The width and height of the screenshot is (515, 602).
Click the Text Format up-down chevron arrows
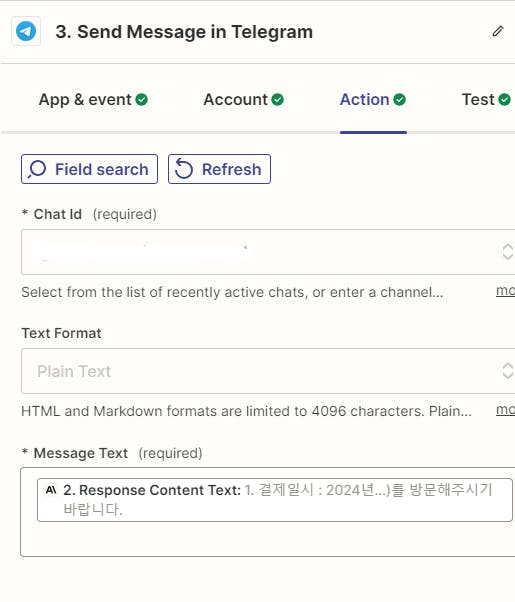click(507, 371)
